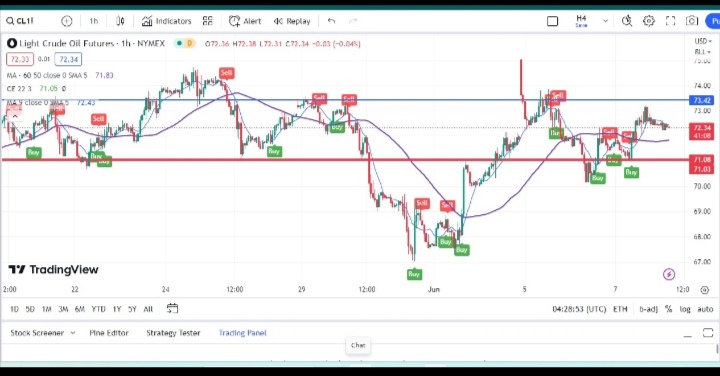Open chart settings gear icon

tap(648, 21)
